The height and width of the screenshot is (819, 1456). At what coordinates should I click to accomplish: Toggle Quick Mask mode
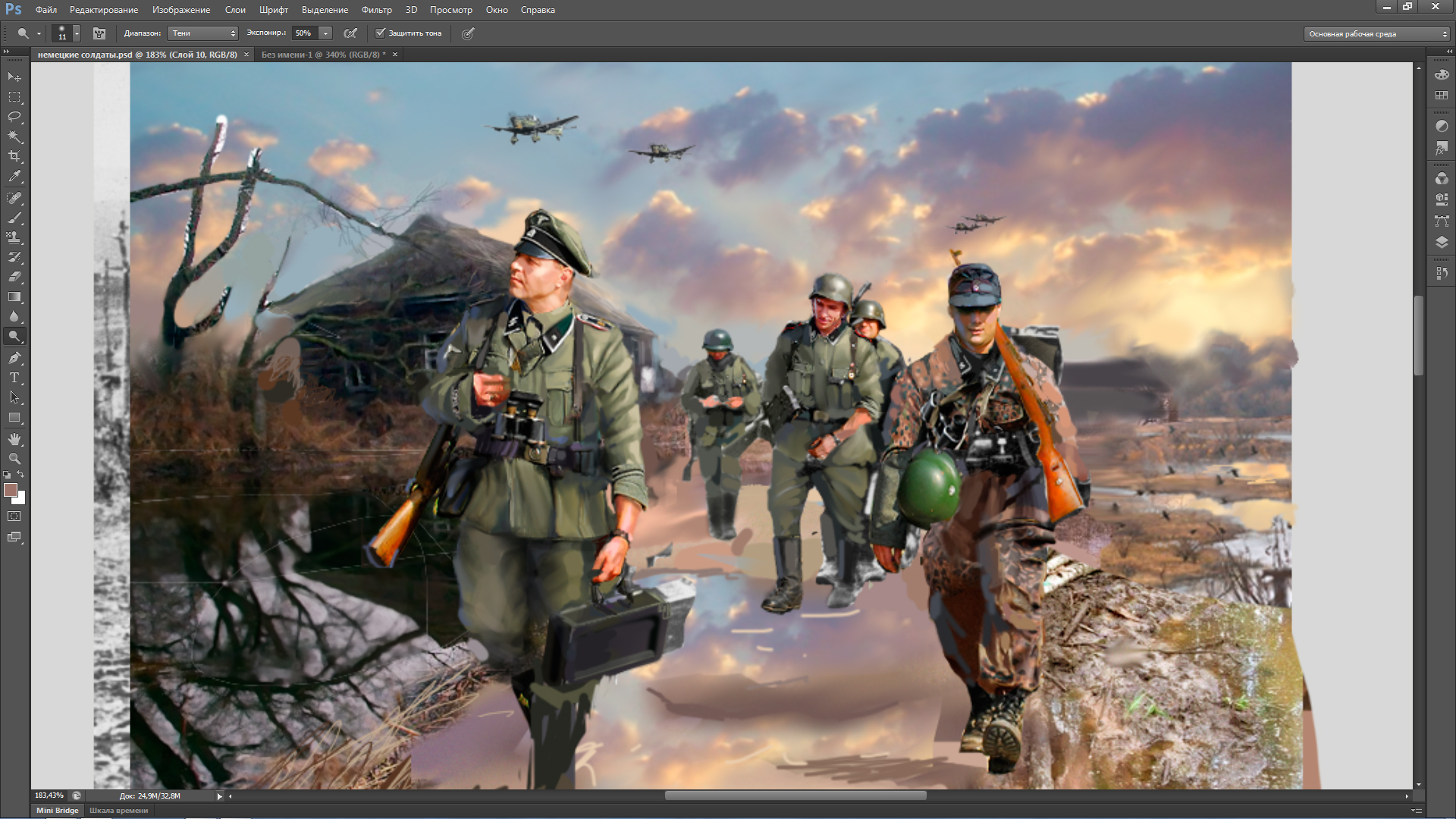pos(14,516)
